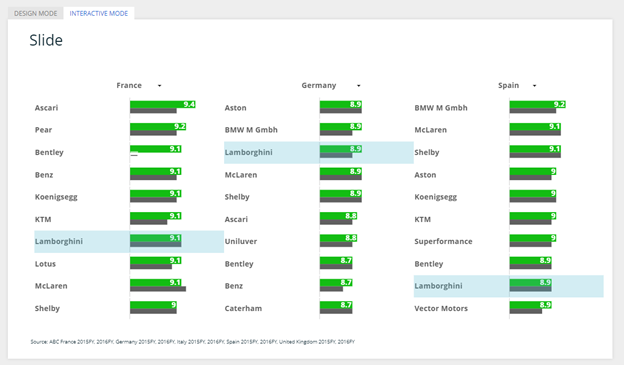The image size is (624, 365).
Task: Click the McLaren grey bar in France
Action: pyautogui.click(x=158, y=289)
